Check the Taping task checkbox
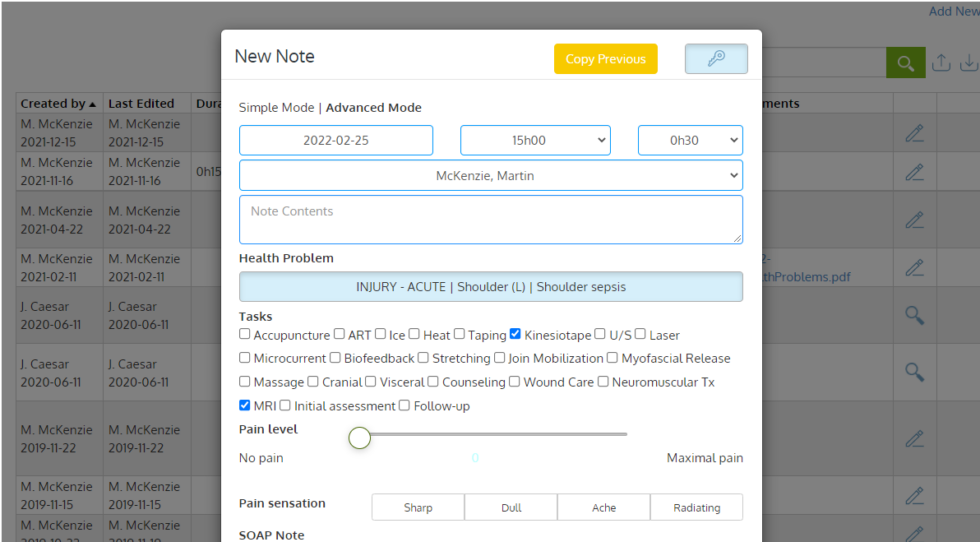 click(x=459, y=334)
